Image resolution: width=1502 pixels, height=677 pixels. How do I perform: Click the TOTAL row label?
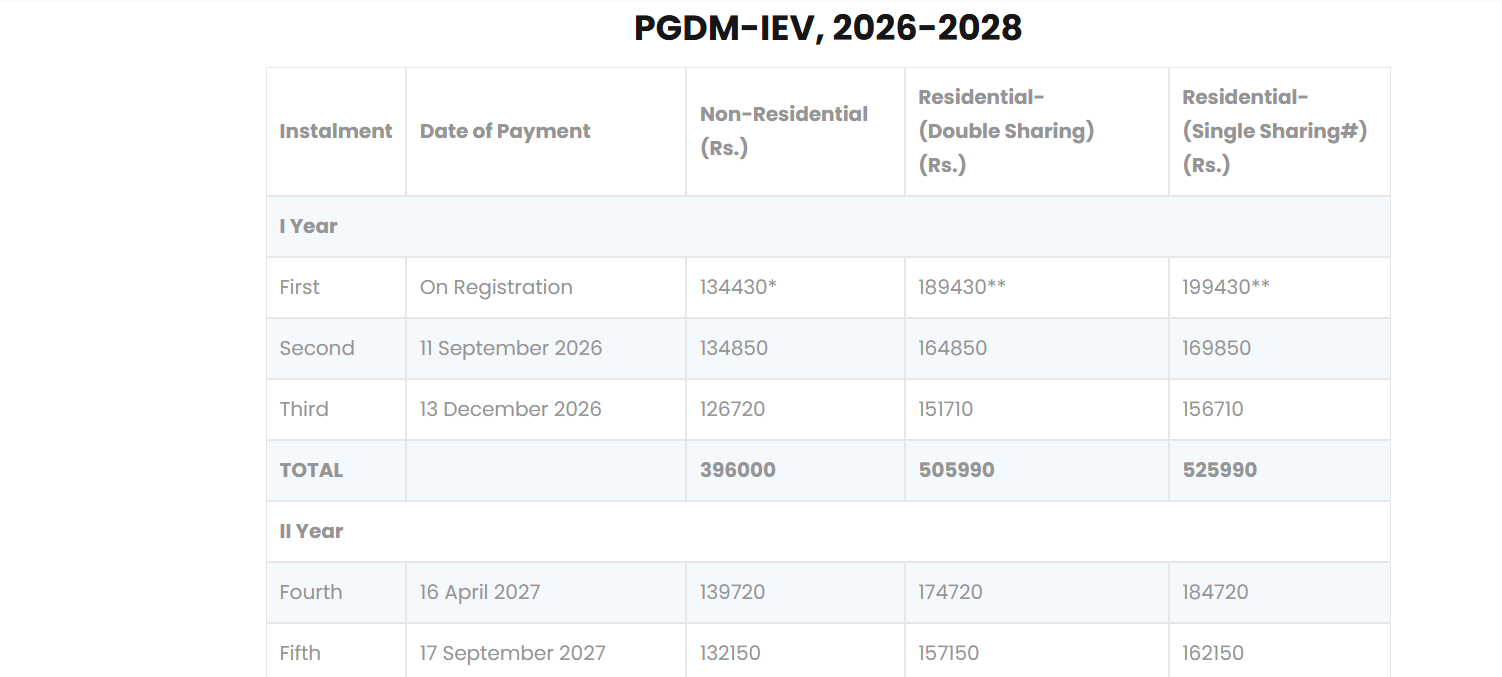[x=311, y=470]
